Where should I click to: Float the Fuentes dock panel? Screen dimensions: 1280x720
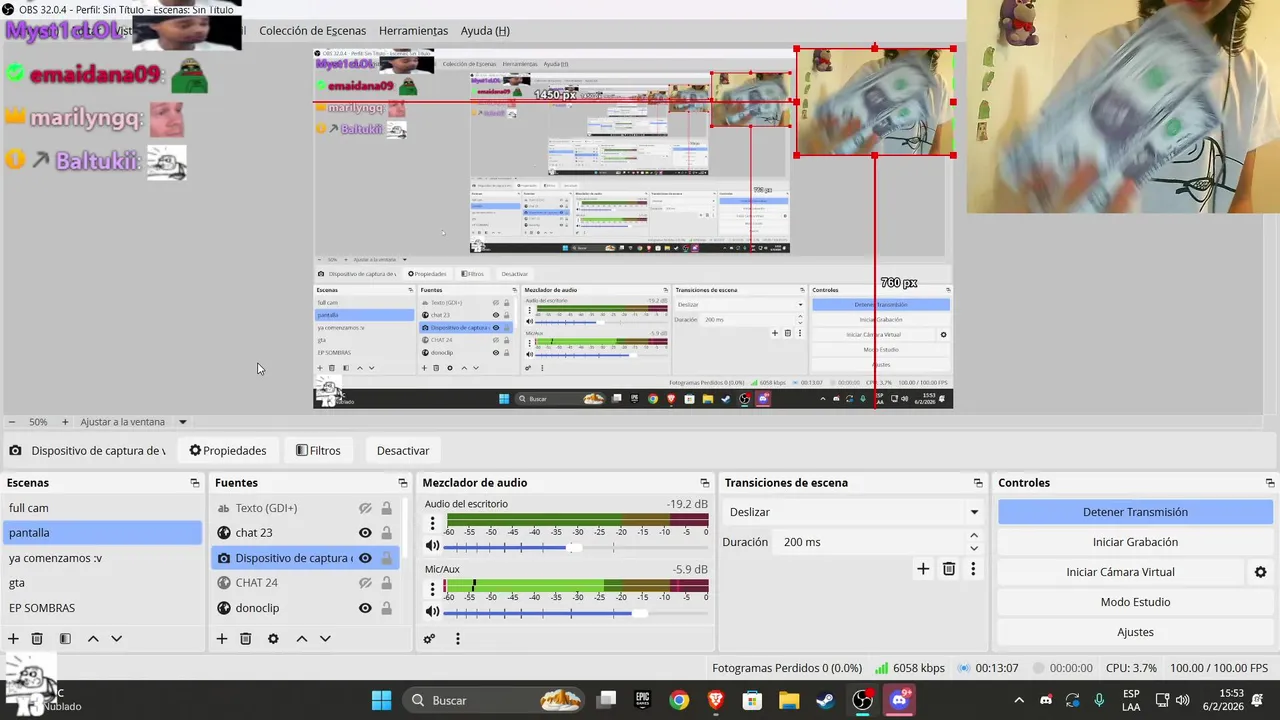[x=403, y=483]
